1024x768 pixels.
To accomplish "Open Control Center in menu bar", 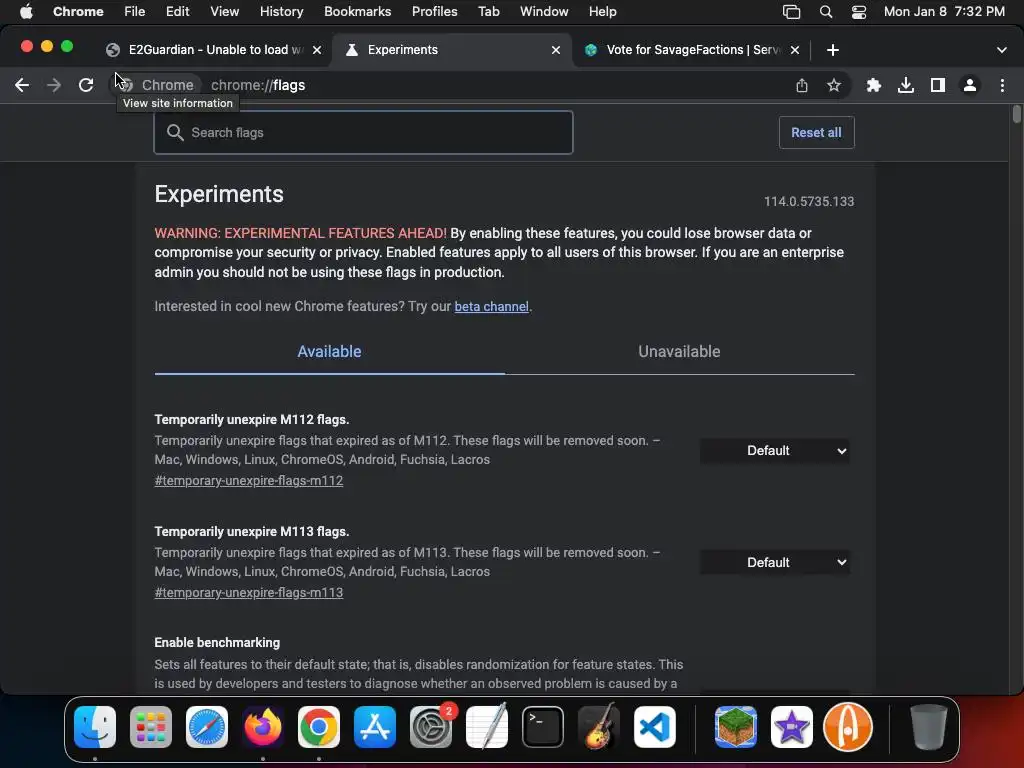I will pos(859,12).
